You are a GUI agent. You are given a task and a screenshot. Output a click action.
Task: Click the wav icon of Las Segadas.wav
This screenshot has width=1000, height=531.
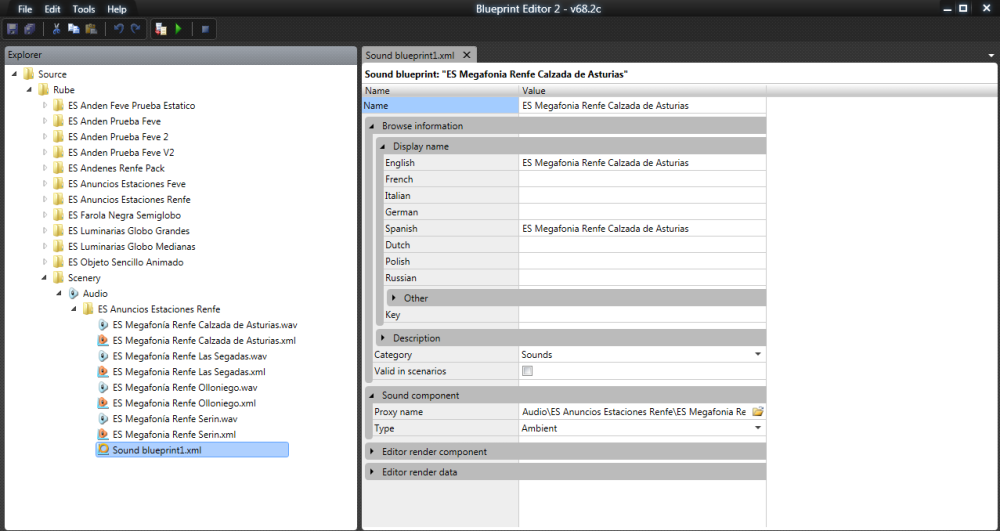click(x=103, y=356)
